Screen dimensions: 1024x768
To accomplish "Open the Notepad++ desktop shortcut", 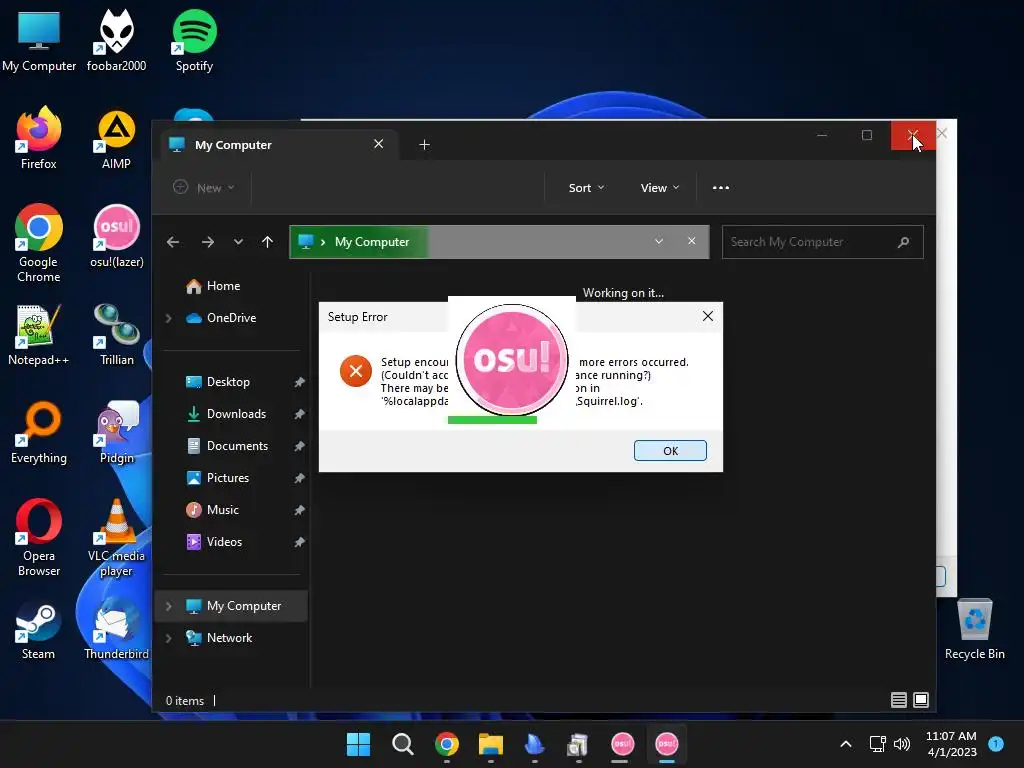I will coord(39,334).
